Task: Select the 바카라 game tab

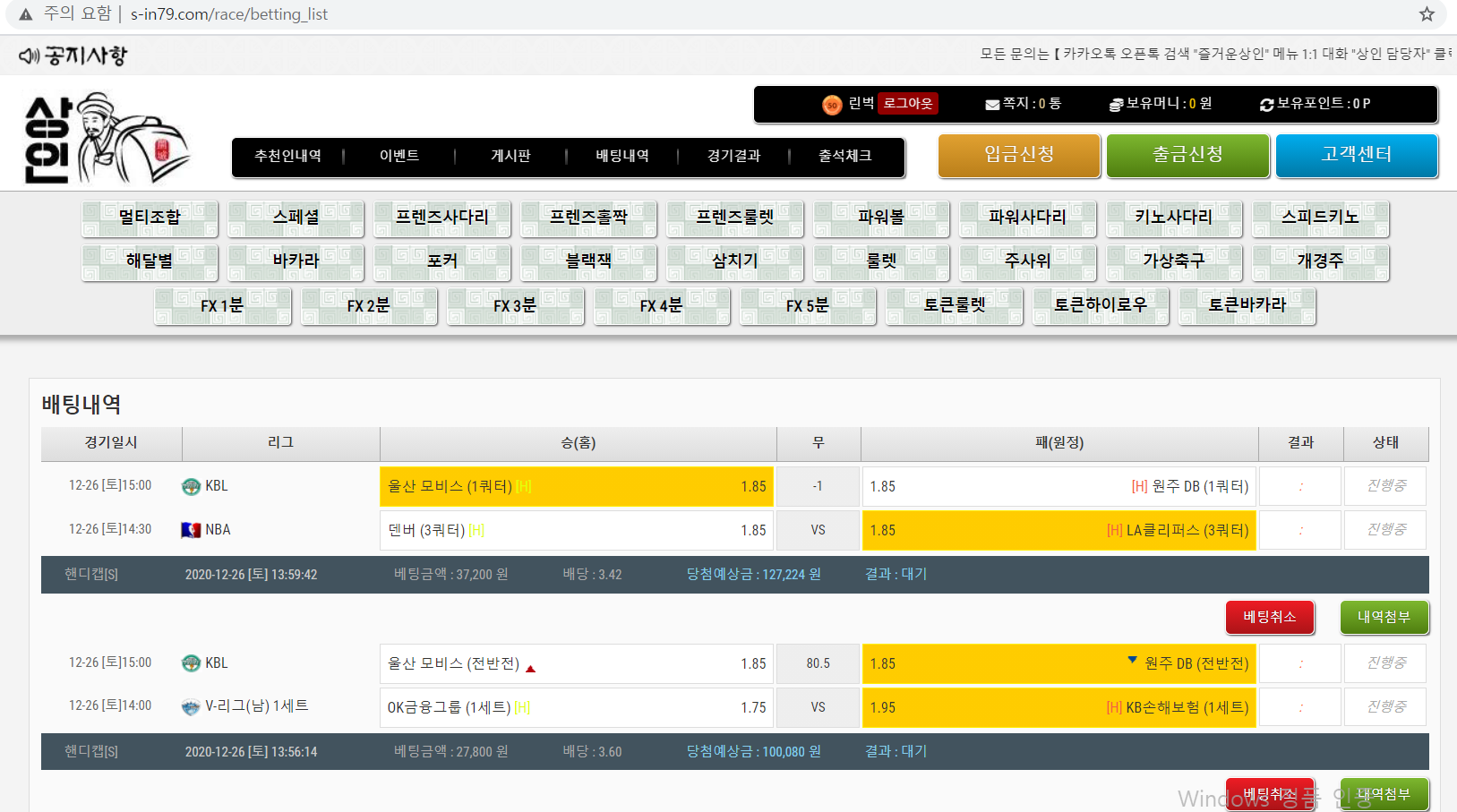Action: pyautogui.click(x=296, y=261)
